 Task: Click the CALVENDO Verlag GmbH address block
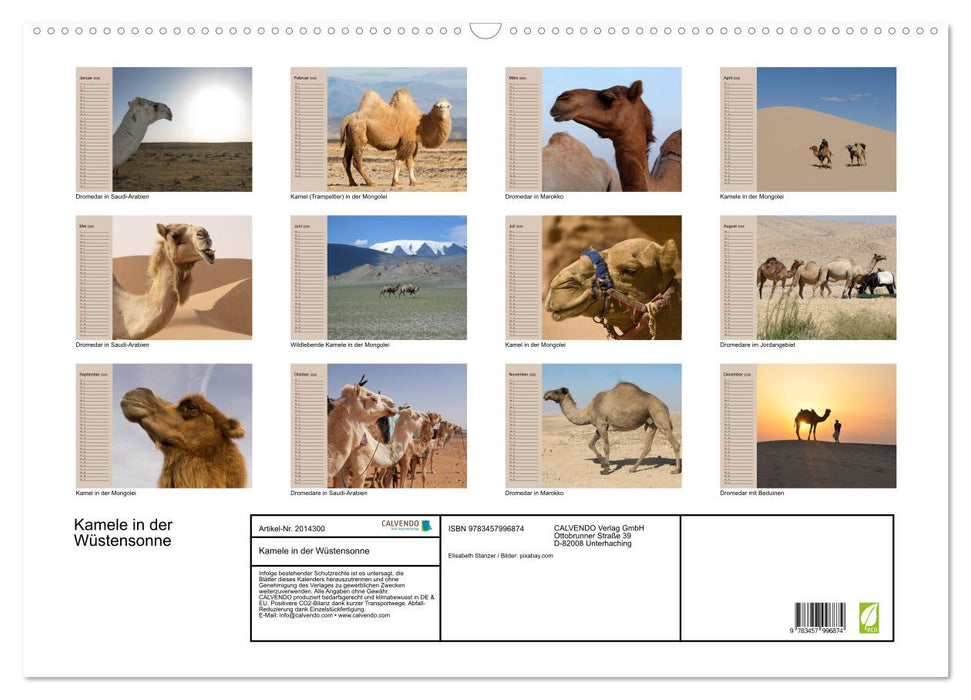pyautogui.click(x=600, y=535)
